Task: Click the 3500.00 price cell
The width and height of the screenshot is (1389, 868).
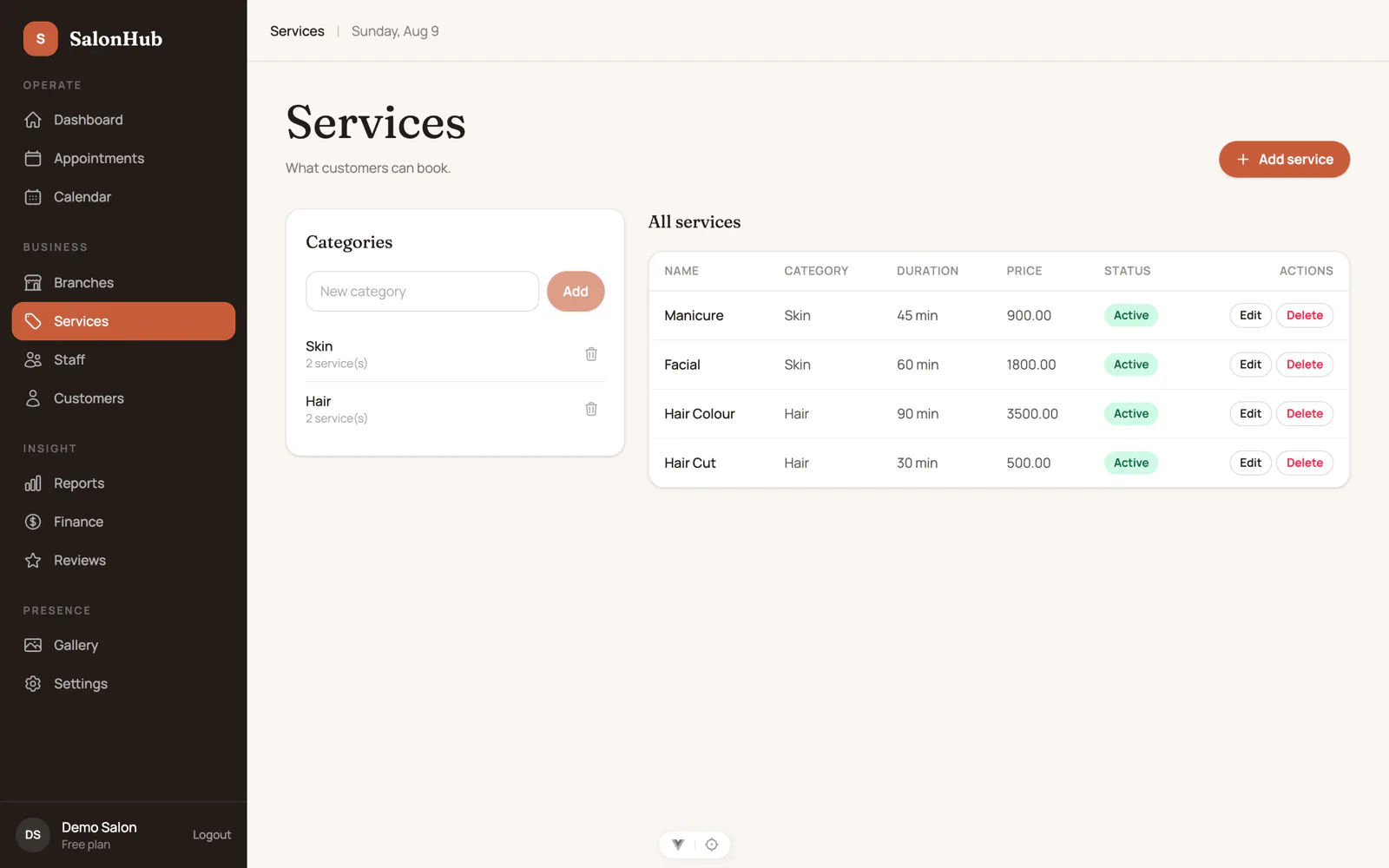Action: [x=1032, y=414]
